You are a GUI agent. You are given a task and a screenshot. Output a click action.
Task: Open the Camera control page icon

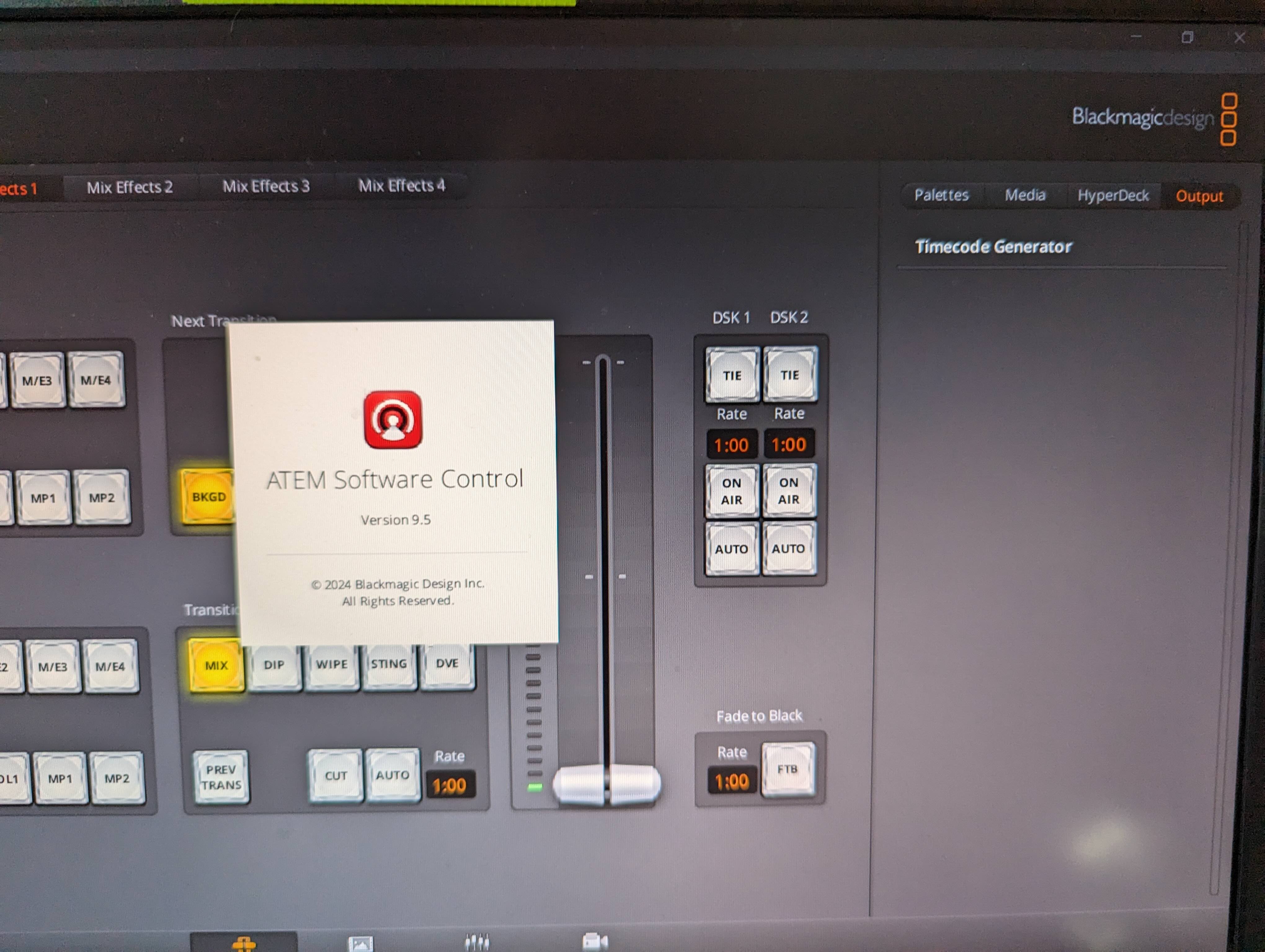[x=595, y=942]
